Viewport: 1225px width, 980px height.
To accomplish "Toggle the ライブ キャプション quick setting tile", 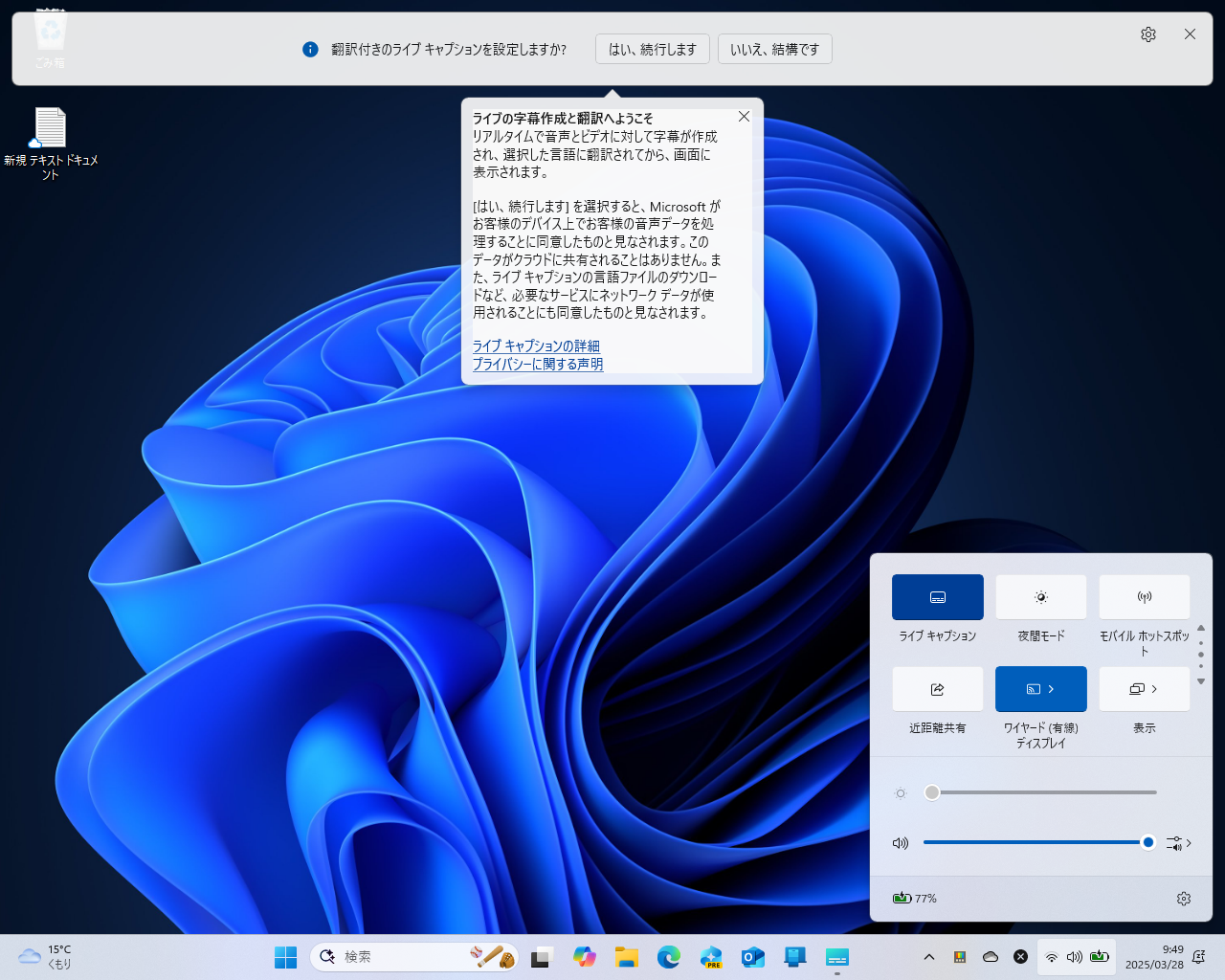I will point(937,597).
